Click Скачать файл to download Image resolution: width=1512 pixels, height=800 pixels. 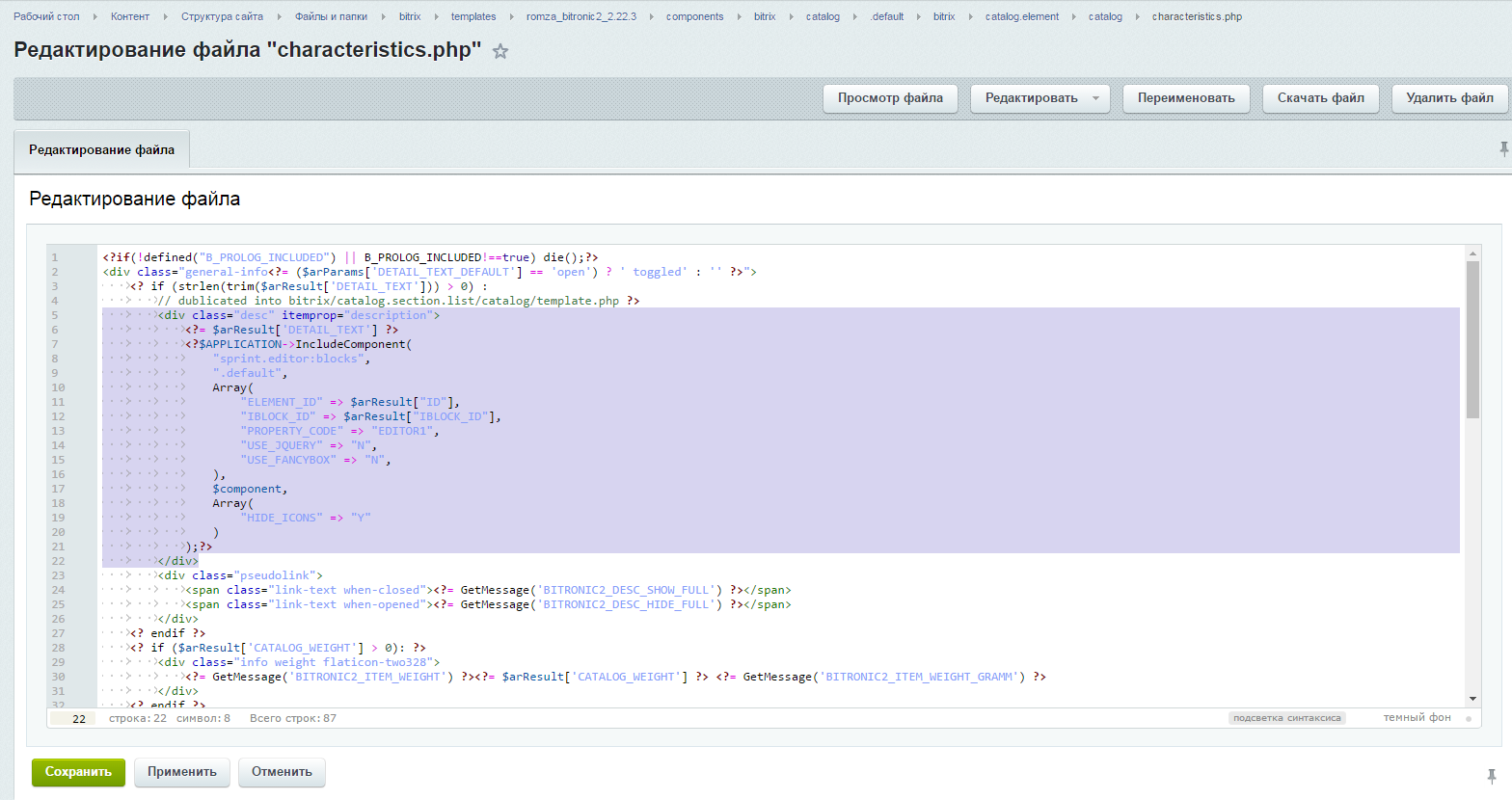1321,98
